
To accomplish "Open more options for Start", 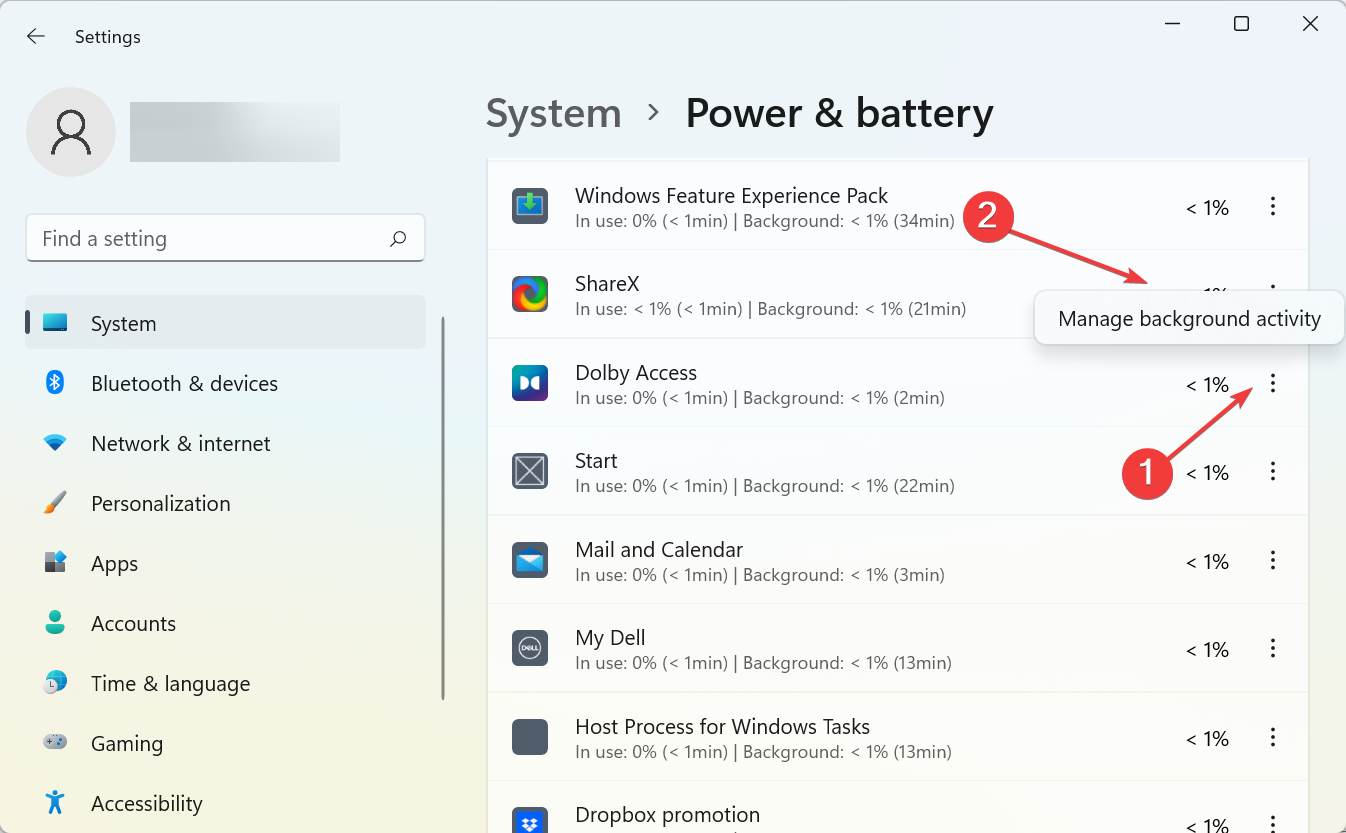I will click(x=1273, y=471).
